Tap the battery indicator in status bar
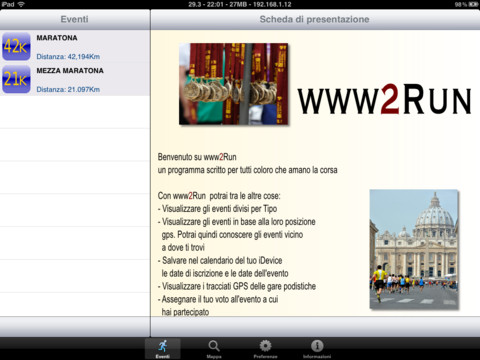 point(473,4)
